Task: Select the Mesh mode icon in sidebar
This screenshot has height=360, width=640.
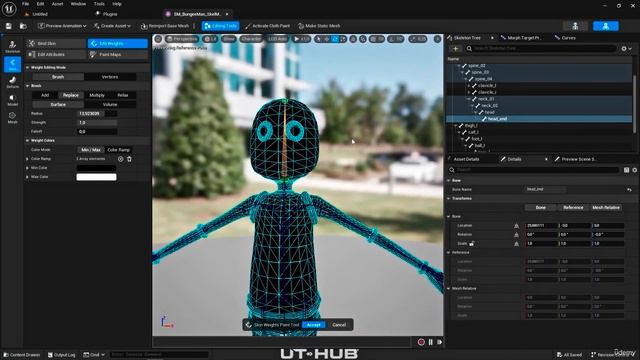Action: pos(12,118)
